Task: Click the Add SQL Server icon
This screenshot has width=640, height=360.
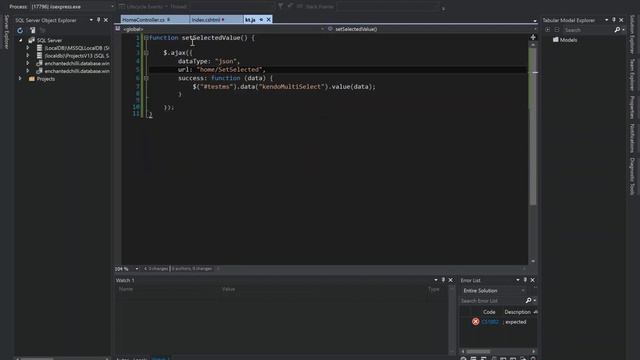Action: 33,31
